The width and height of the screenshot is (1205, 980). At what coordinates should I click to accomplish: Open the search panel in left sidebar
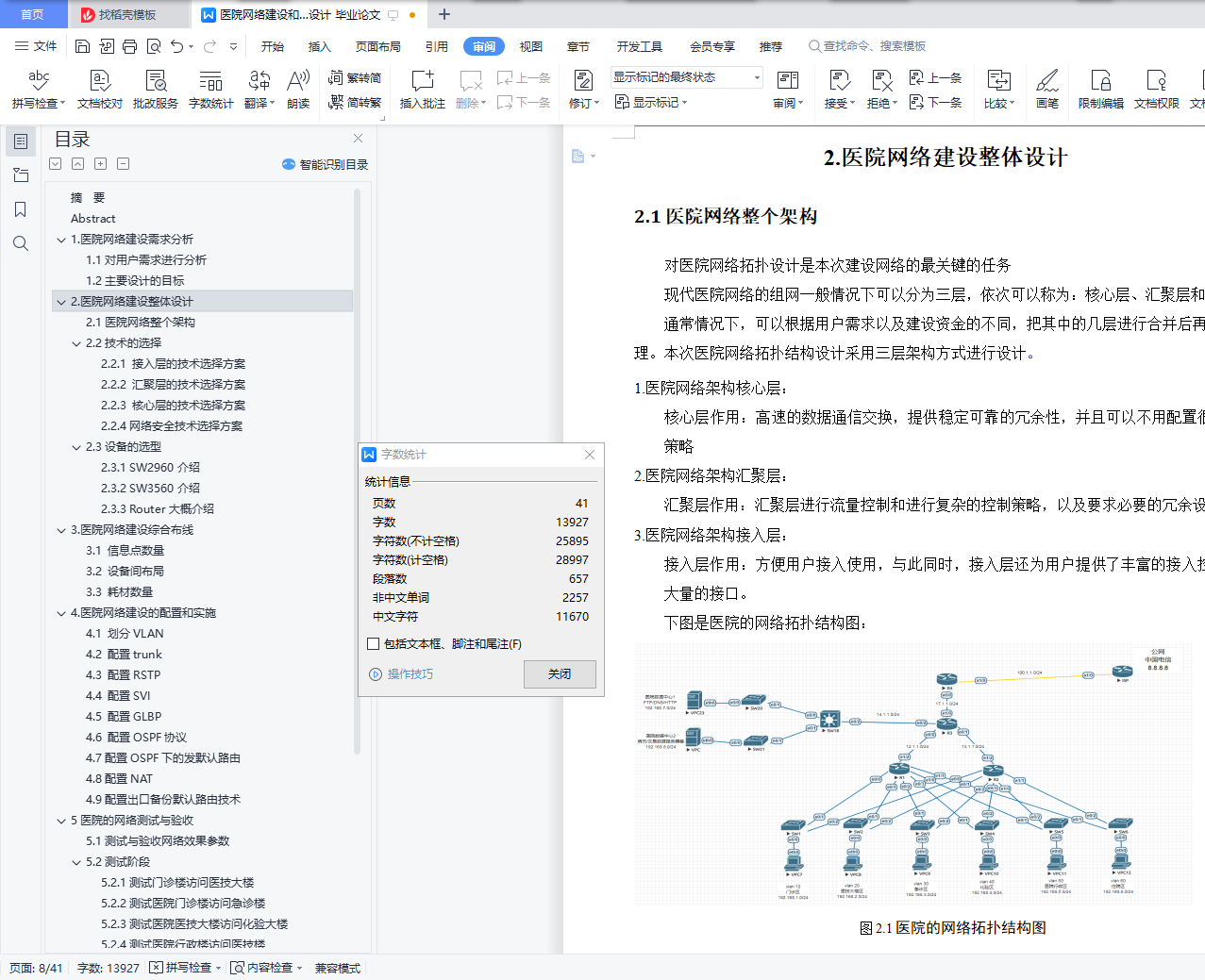coord(20,243)
